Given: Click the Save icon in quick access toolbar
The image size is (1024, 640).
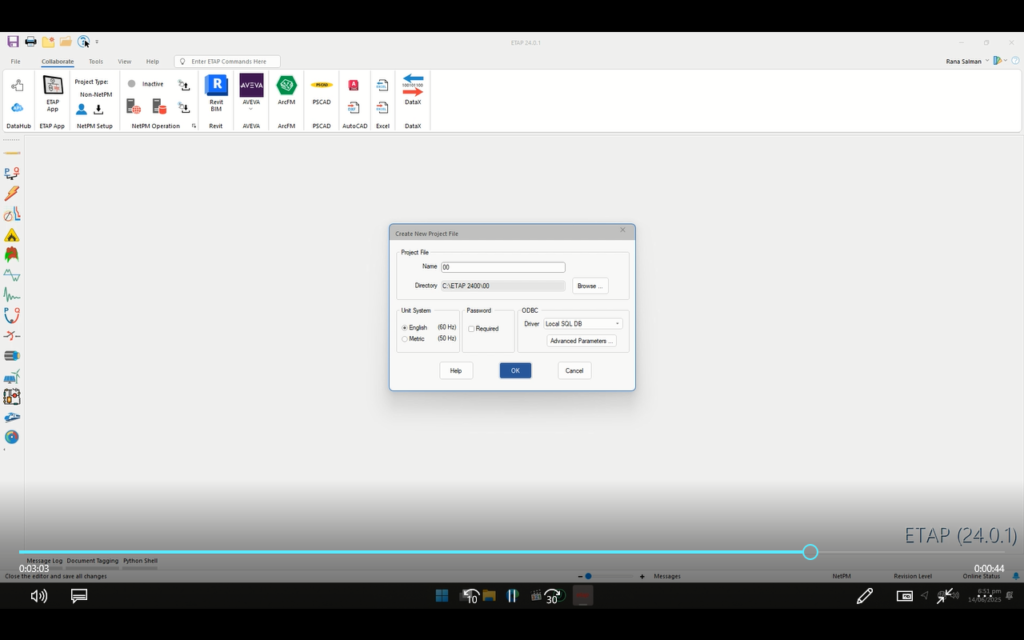Looking at the screenshot, I should coord(13,41).
